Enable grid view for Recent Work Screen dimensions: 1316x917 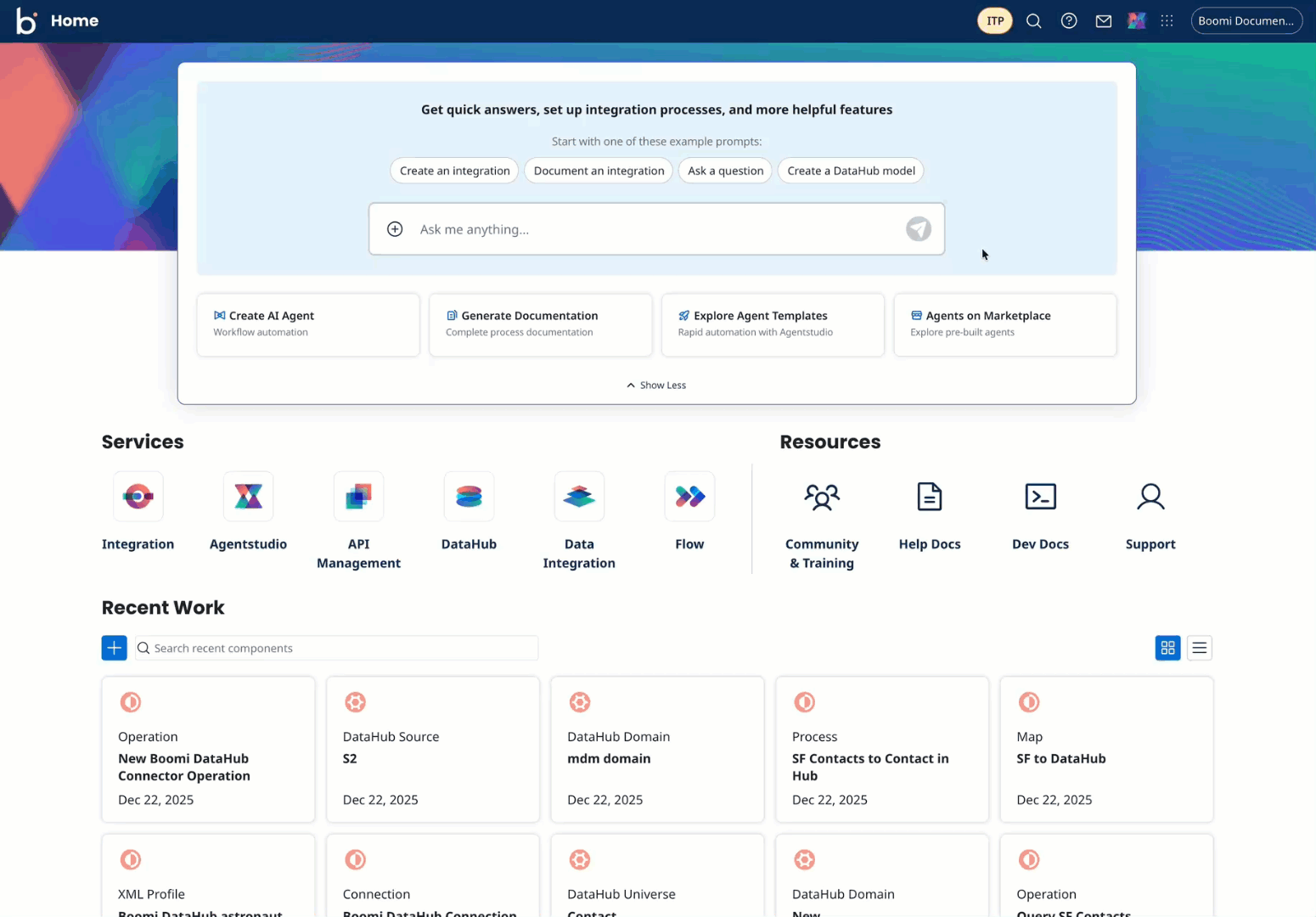pyautogui.click(x=1167, y=647)
